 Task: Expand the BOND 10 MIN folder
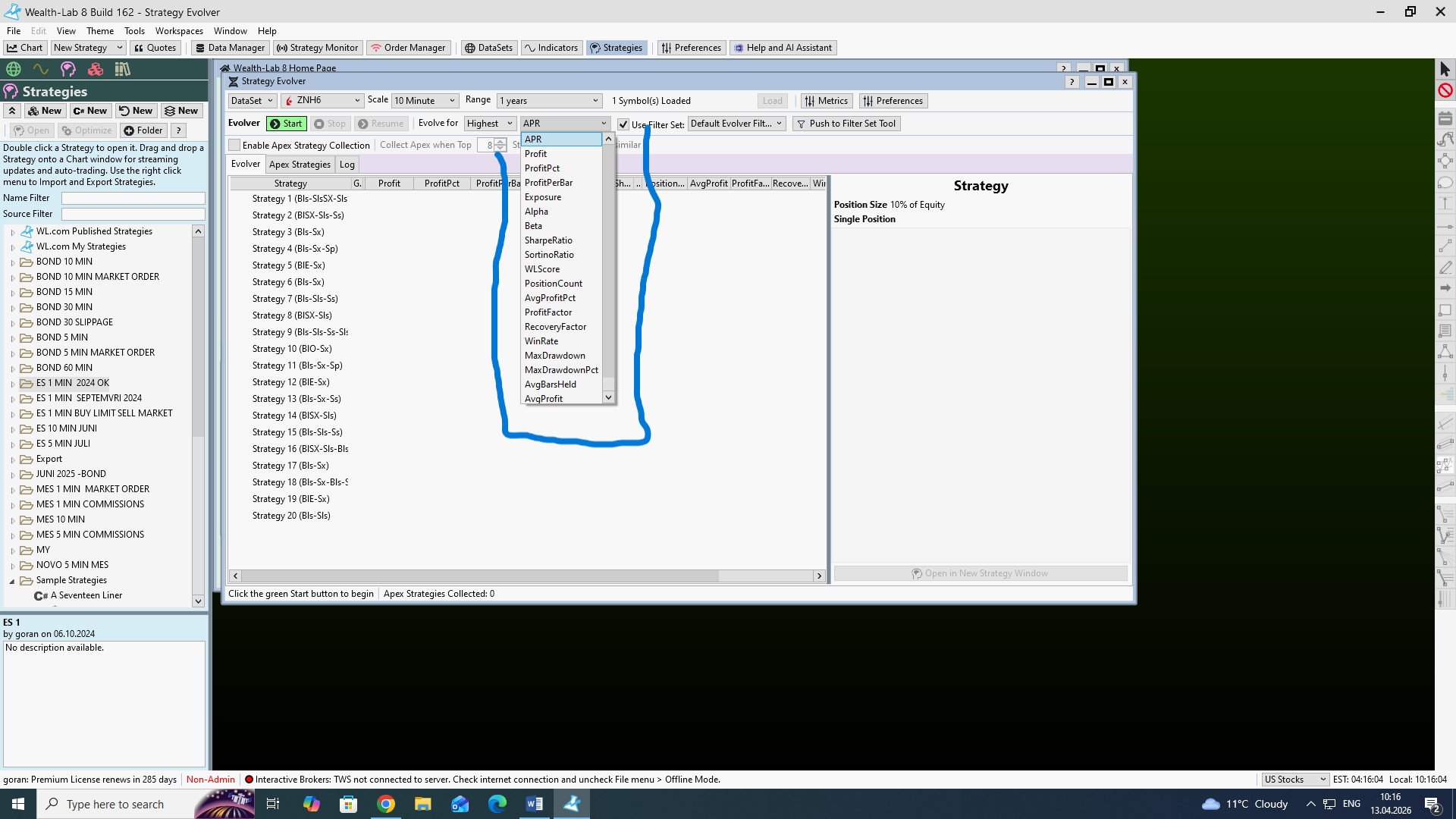(13, 262)
